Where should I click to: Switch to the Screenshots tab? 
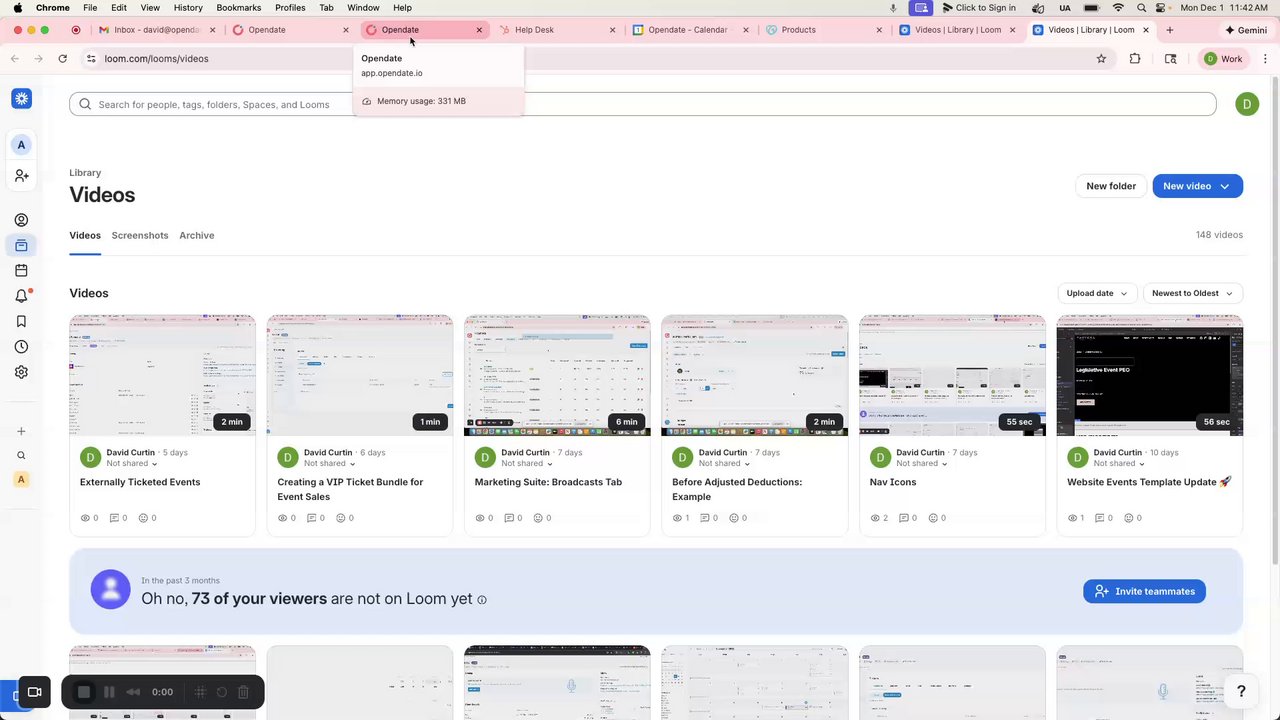click(140, 235)
